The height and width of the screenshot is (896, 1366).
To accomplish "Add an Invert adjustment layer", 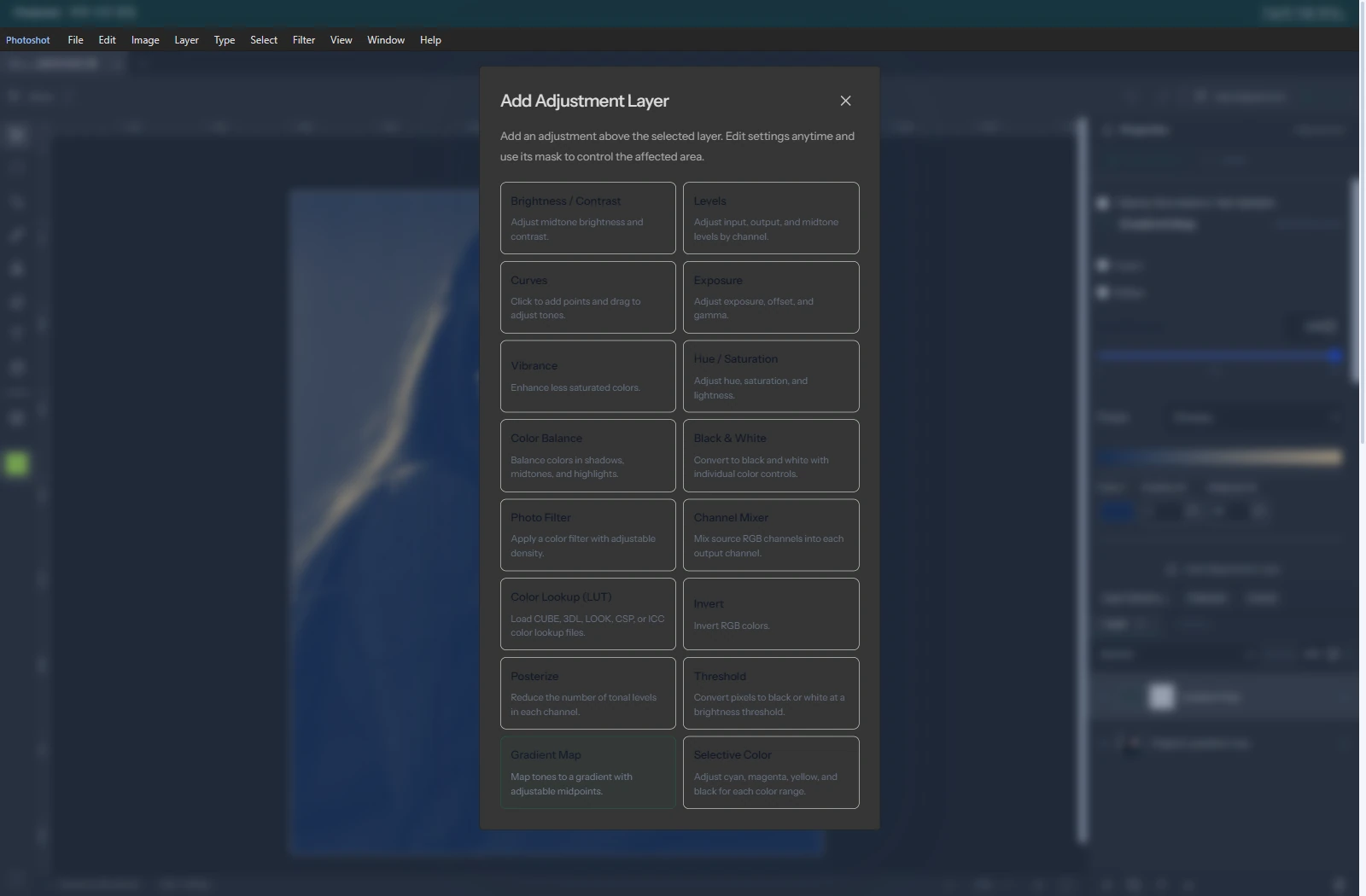I will click(771, 614).
